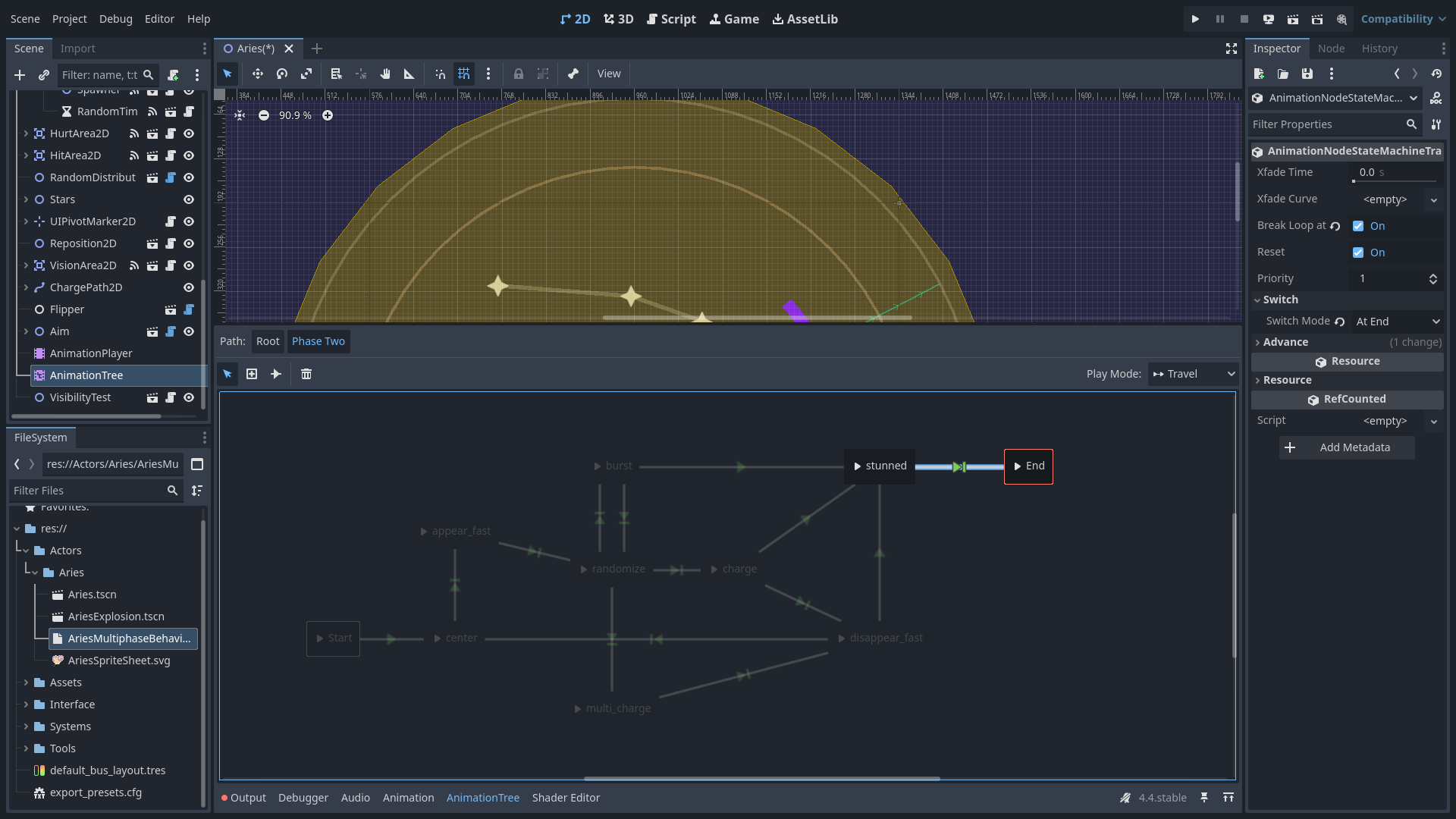Open the Switch Mode dropdown

tap(1397, 322)
